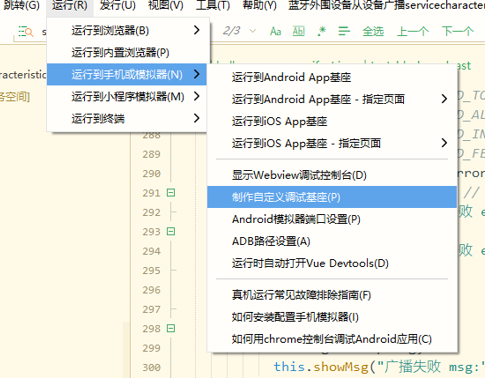
Task: Click the lines selection icon in find bar
Action: (344, 31)
